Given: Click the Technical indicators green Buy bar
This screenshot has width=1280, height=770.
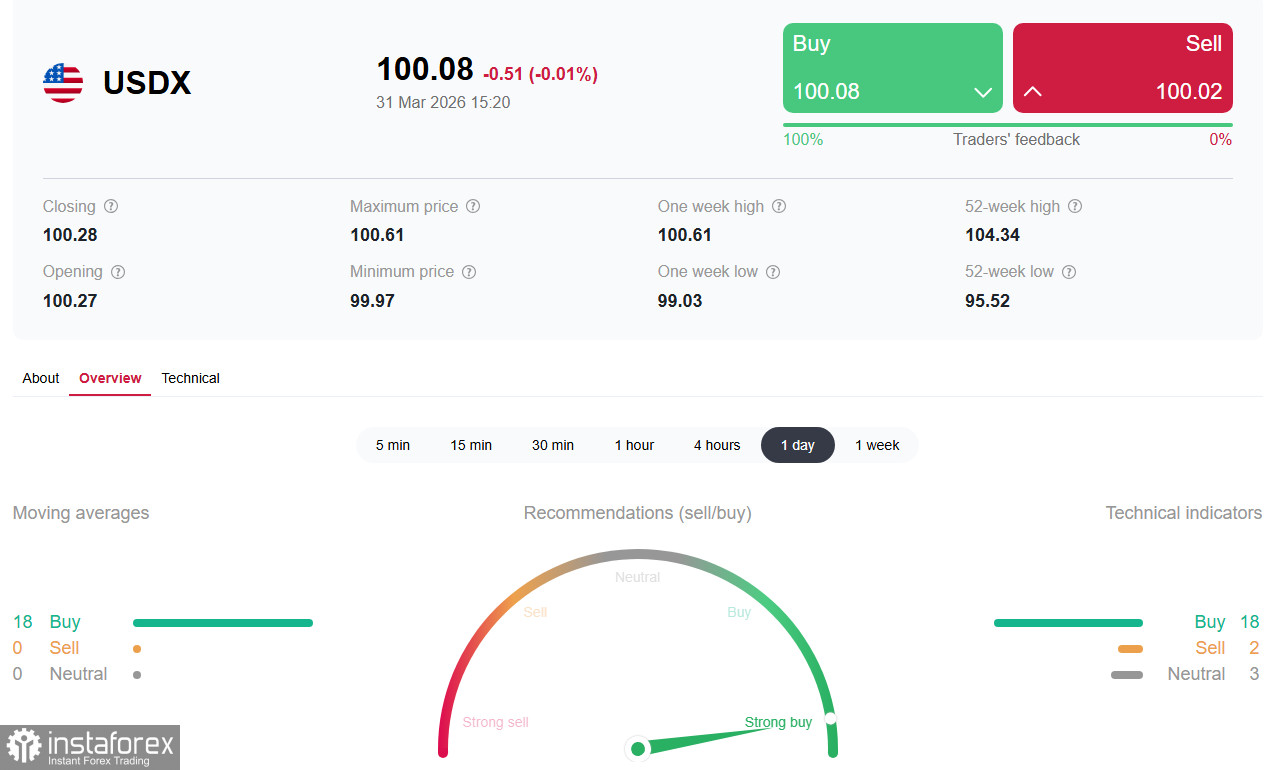Looking at the screenshot, I should pyautogui.click(x=1068, y=623).
